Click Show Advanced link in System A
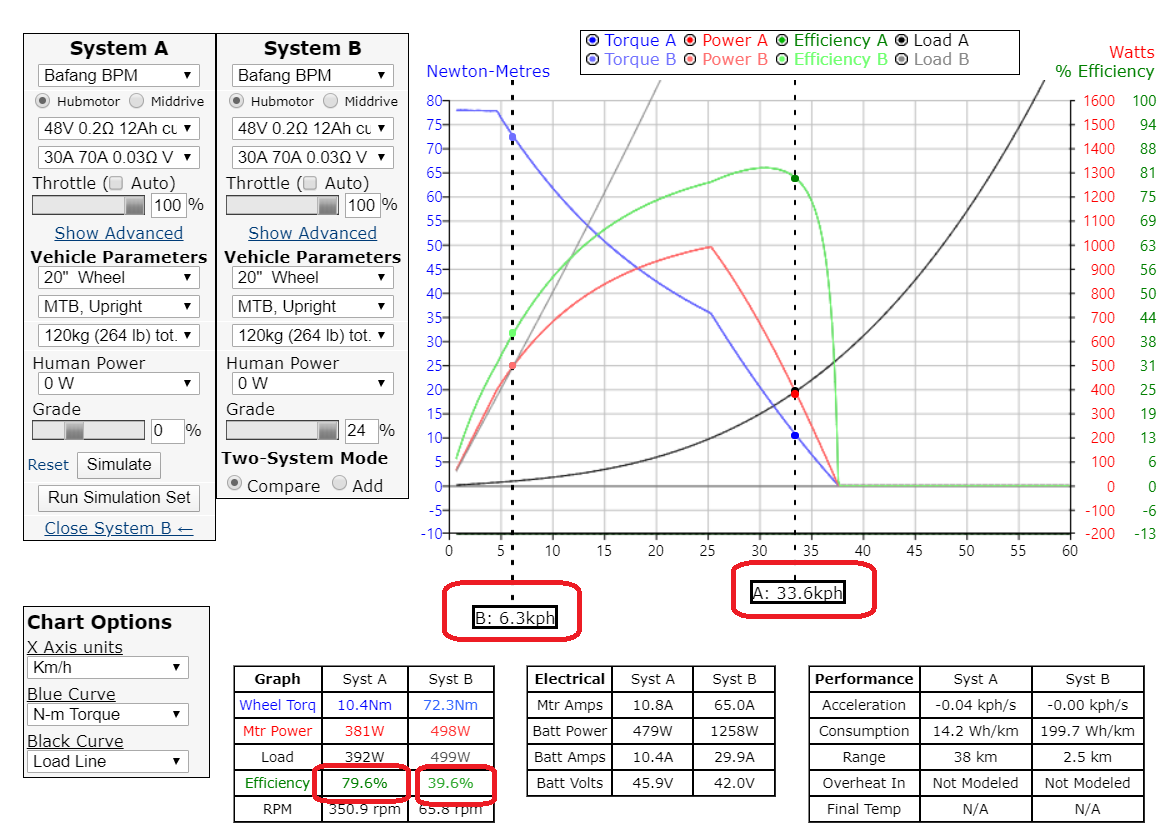Image resolution: width=1168 pixels, height=830 pixels. pos(118,233)
